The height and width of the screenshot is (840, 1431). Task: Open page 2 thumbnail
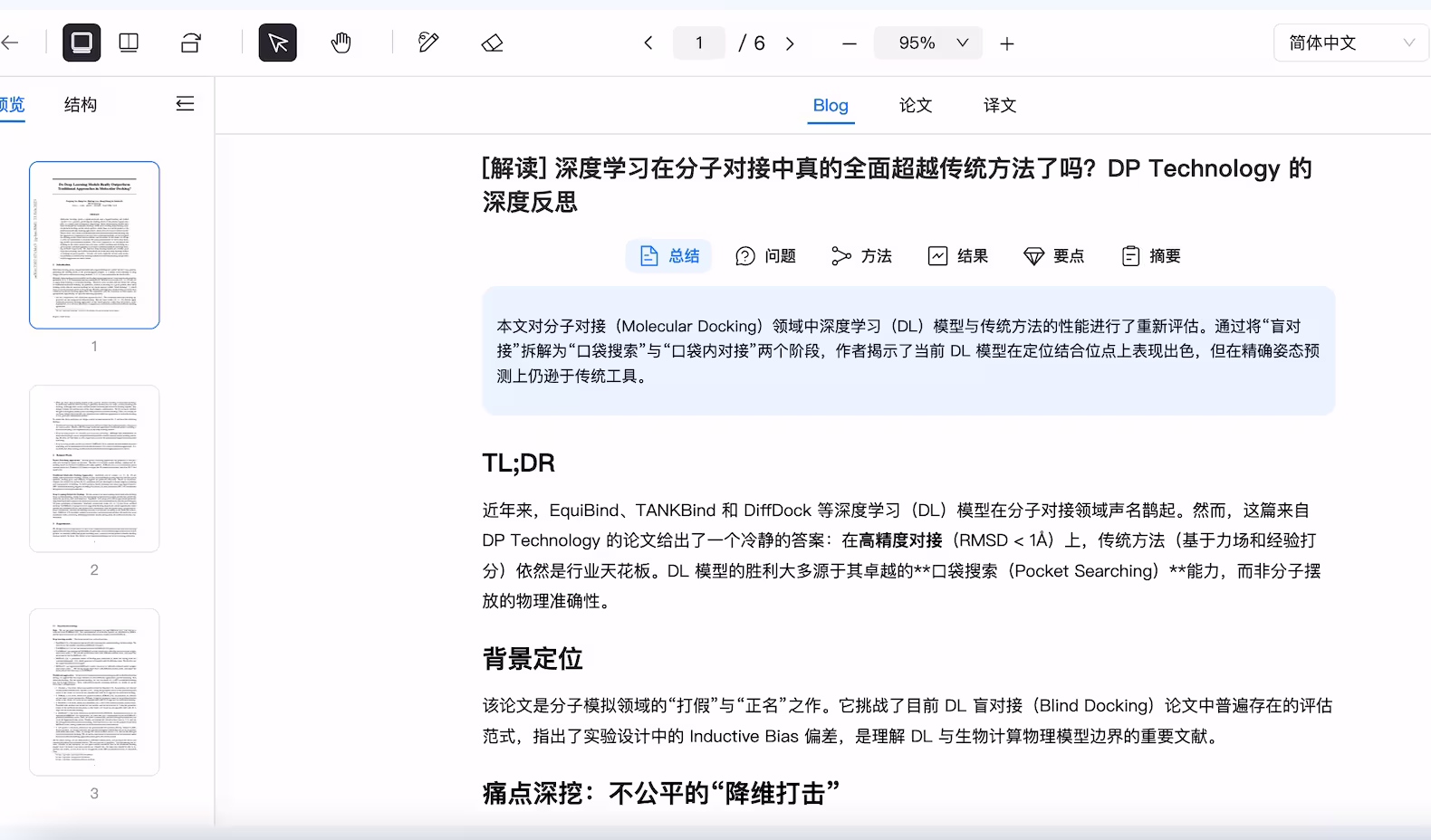tap(94, 469)
